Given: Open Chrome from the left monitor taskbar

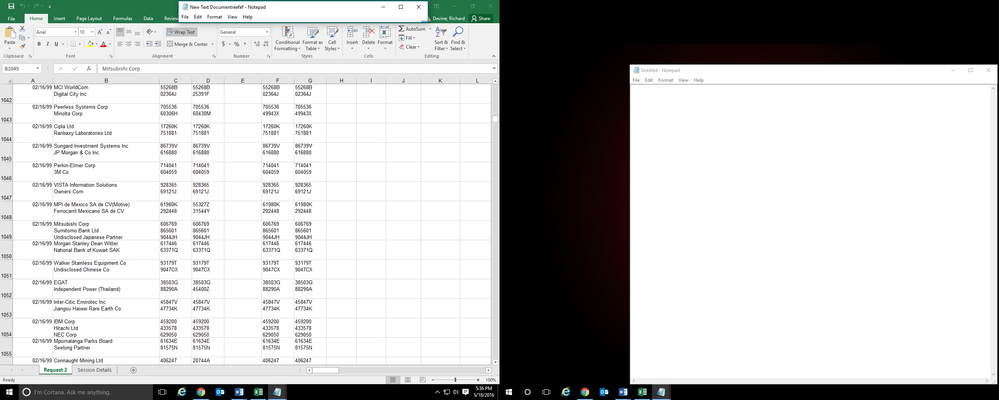Looking at the screenshot, I should 201,392.
